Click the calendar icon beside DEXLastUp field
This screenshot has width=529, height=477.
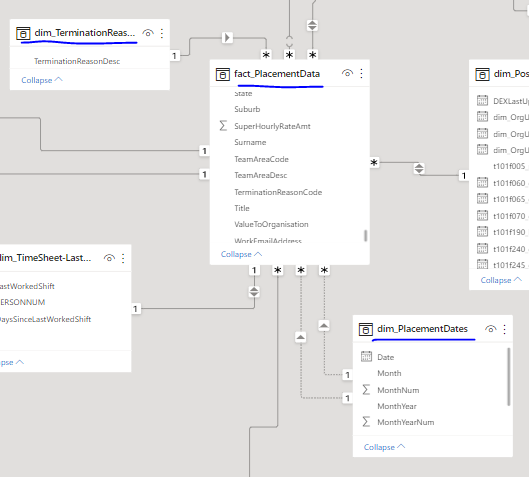(482, 100)
